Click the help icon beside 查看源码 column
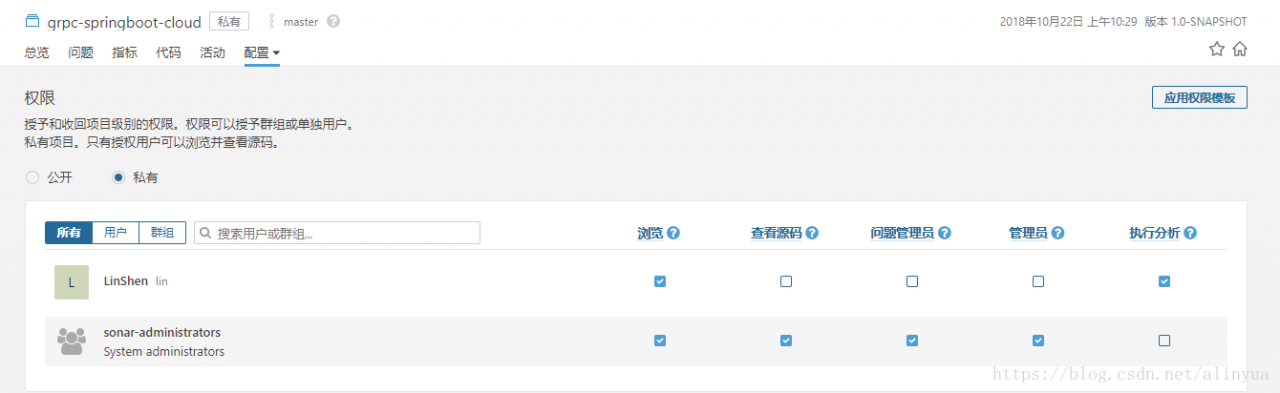1280x393 pixels. (812, 233)
